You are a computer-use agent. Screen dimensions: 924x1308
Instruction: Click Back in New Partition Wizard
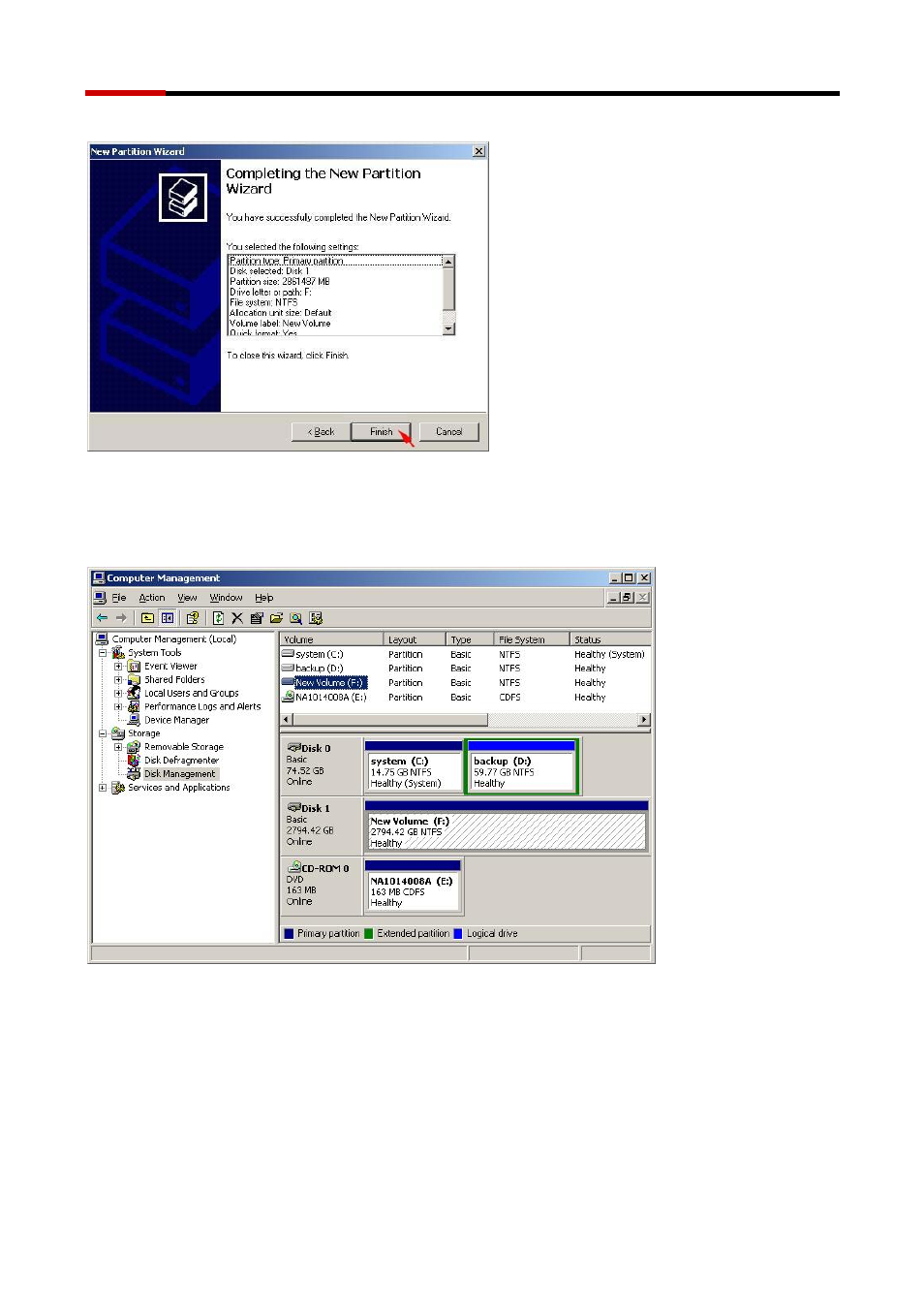tap(321, 432)
